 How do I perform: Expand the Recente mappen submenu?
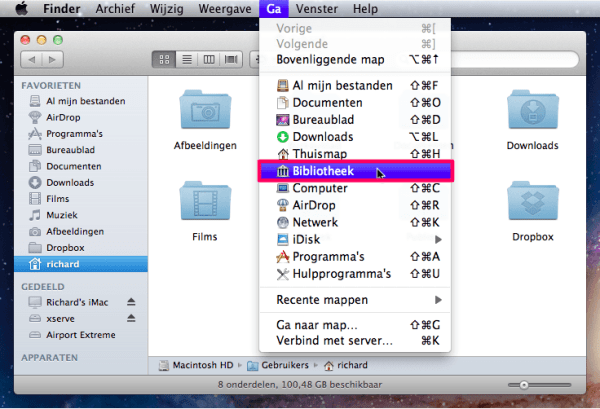click(355, 300)
